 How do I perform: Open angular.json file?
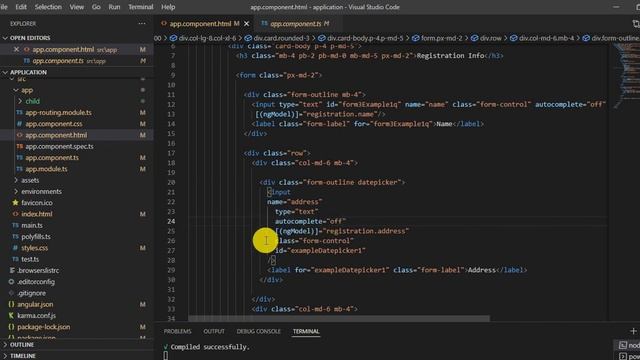click(x=35, y=304)
